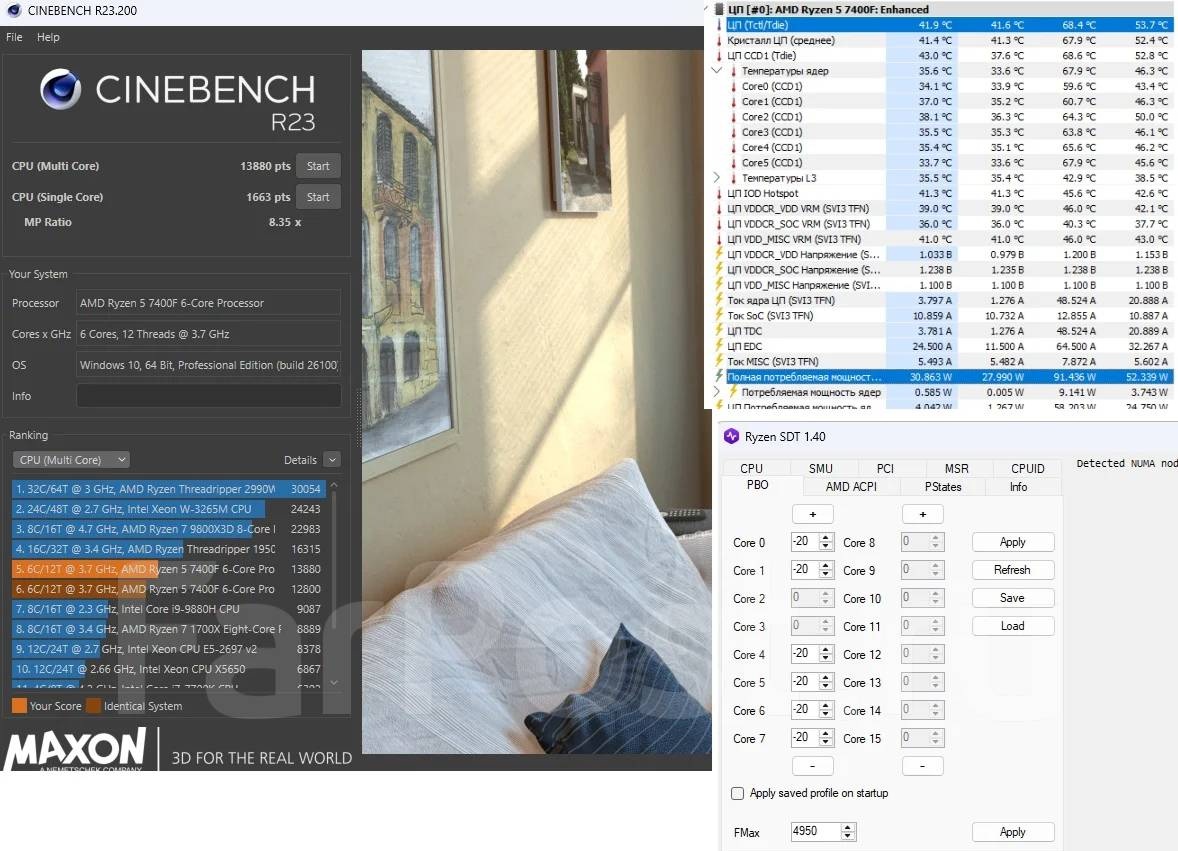Click Apply button next to Core 8
Screen dimensions: 1178x851
pyautogui.click(x=1013, y=542)
